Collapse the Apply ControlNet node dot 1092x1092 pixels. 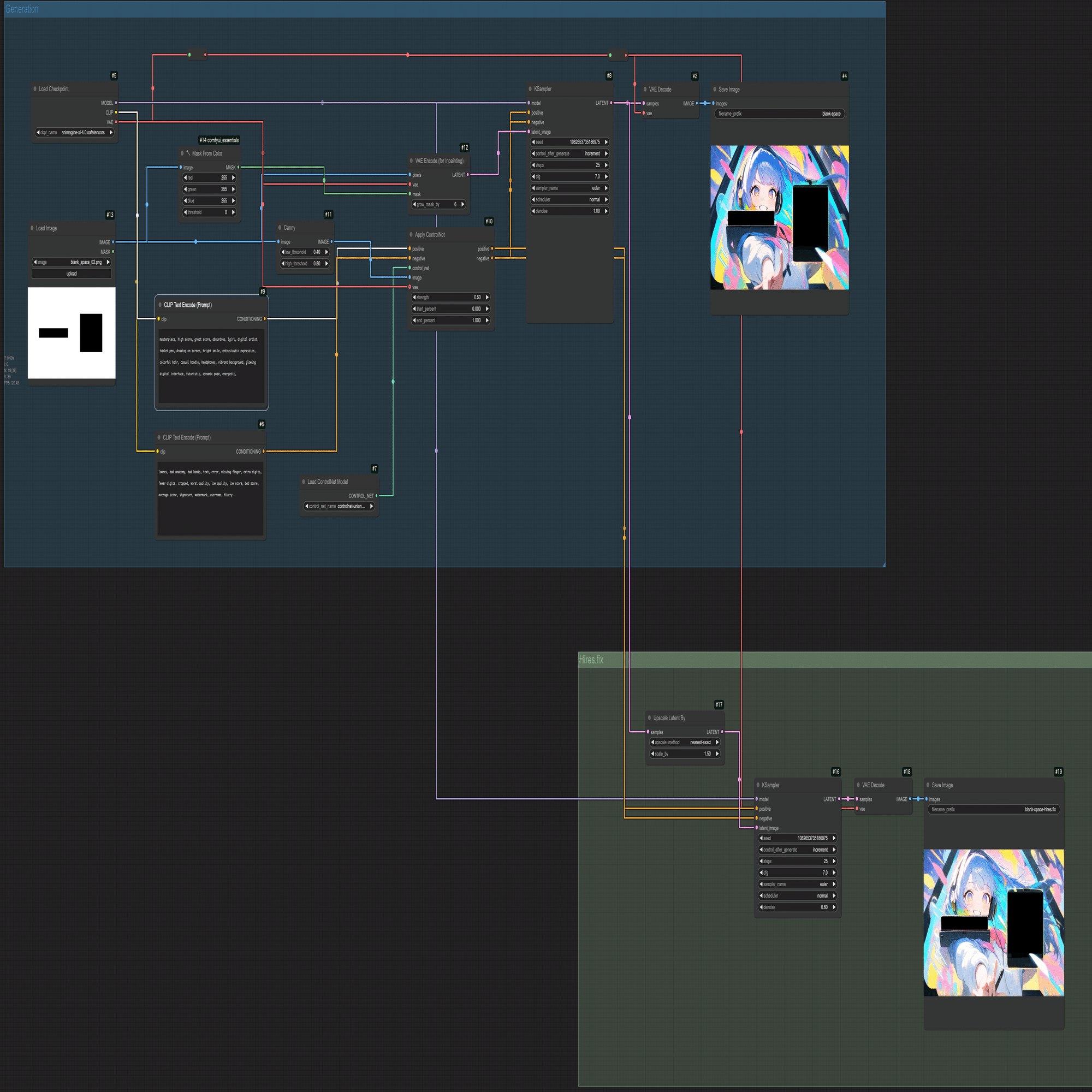(x=411, y=235)
